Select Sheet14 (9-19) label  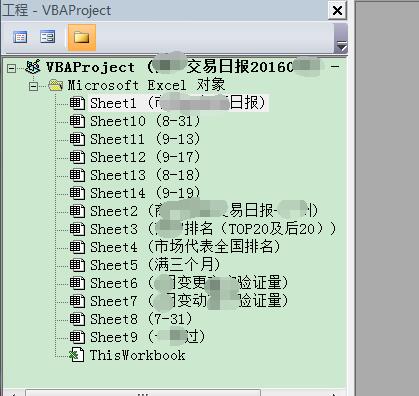point(145,193)
